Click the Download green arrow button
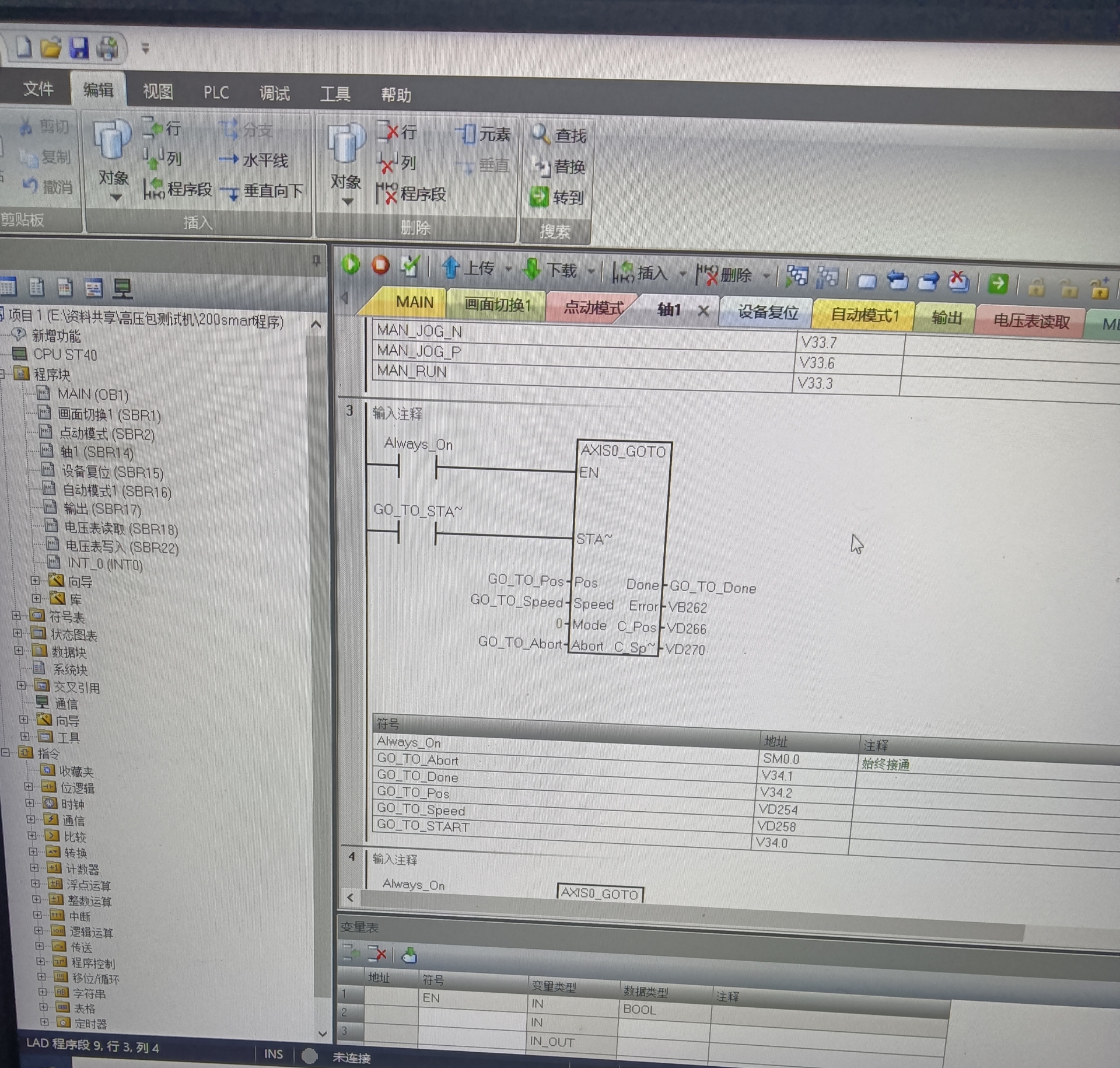Image resolution: width=1120 pixels, height=1068 pixels. tap(532, 269)
